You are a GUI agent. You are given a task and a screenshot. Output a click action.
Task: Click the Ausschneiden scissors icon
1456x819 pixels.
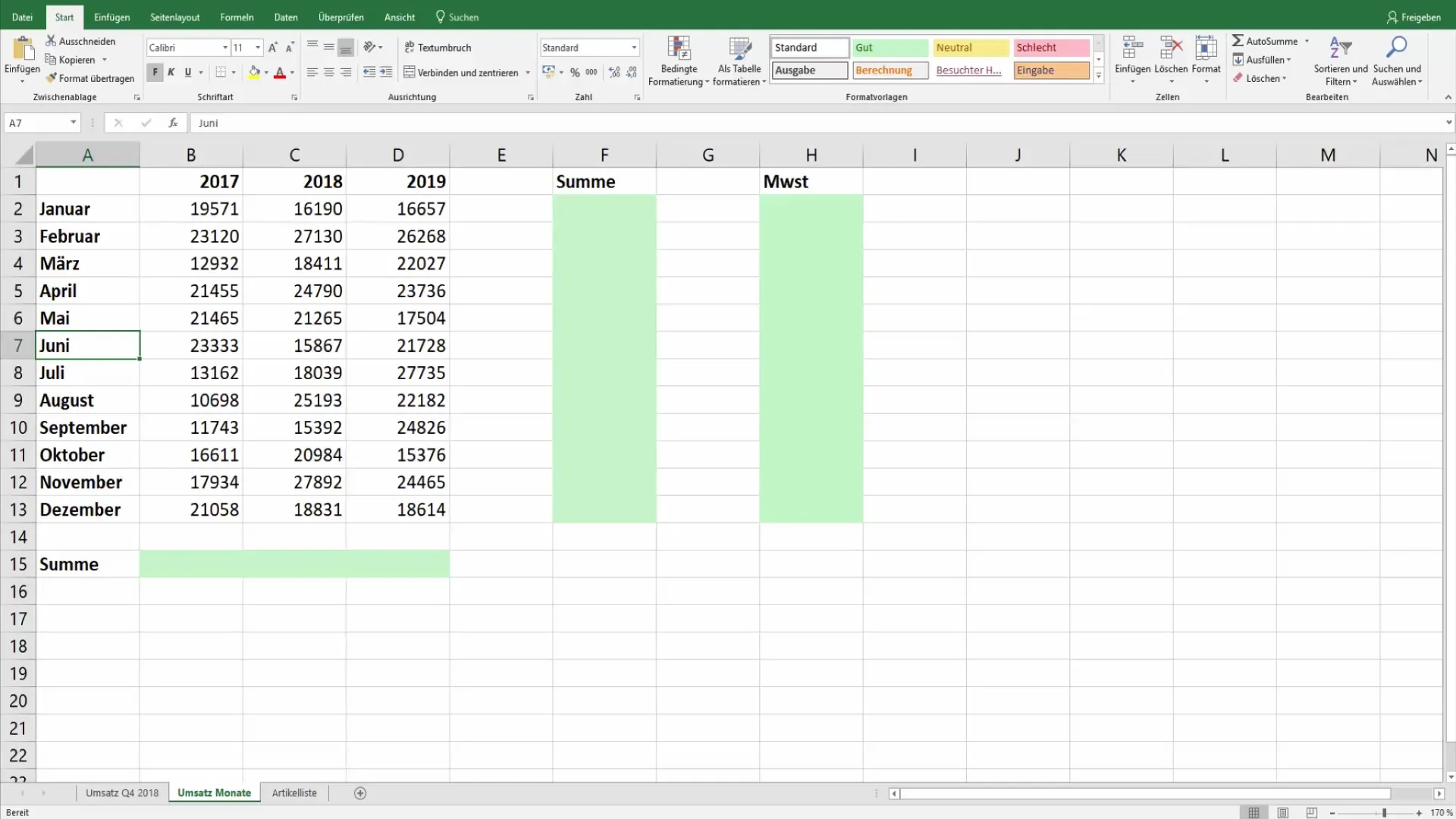pos(51,41)
